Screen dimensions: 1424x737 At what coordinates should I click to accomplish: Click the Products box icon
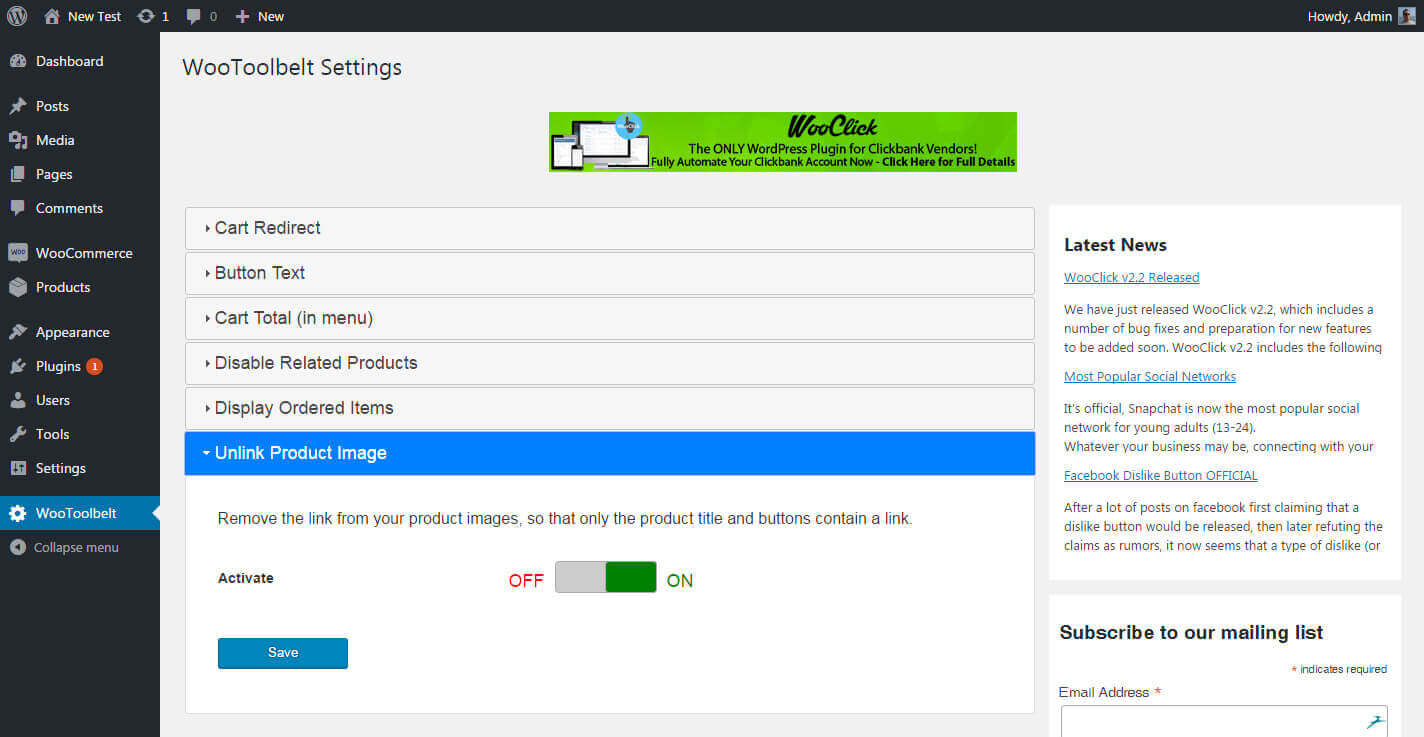18,287
